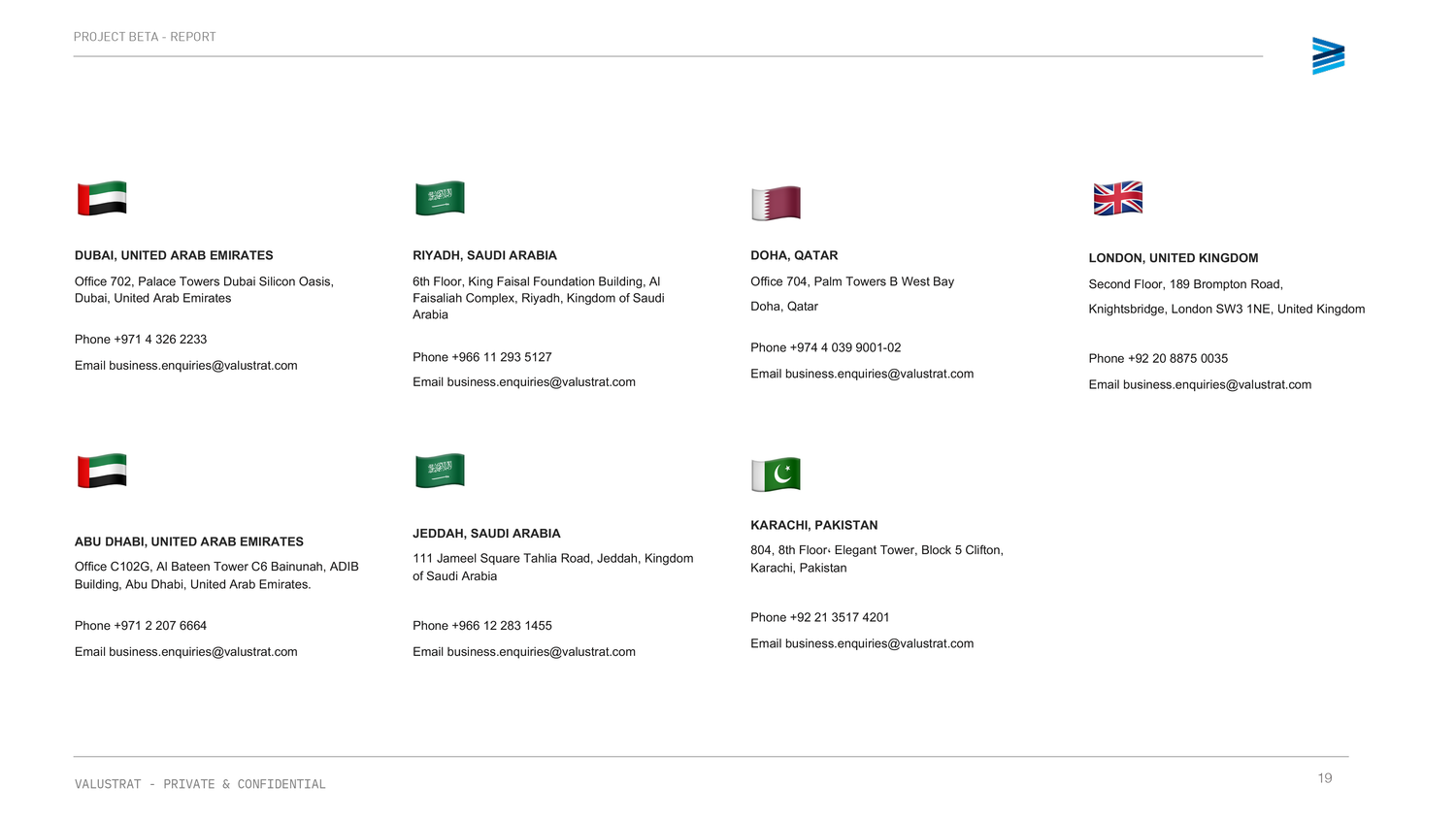Screen dimensions: 1456x819
Task: Click the Riyadh phone number +966 11 293 5127
Action: click(x=501, y=357)
